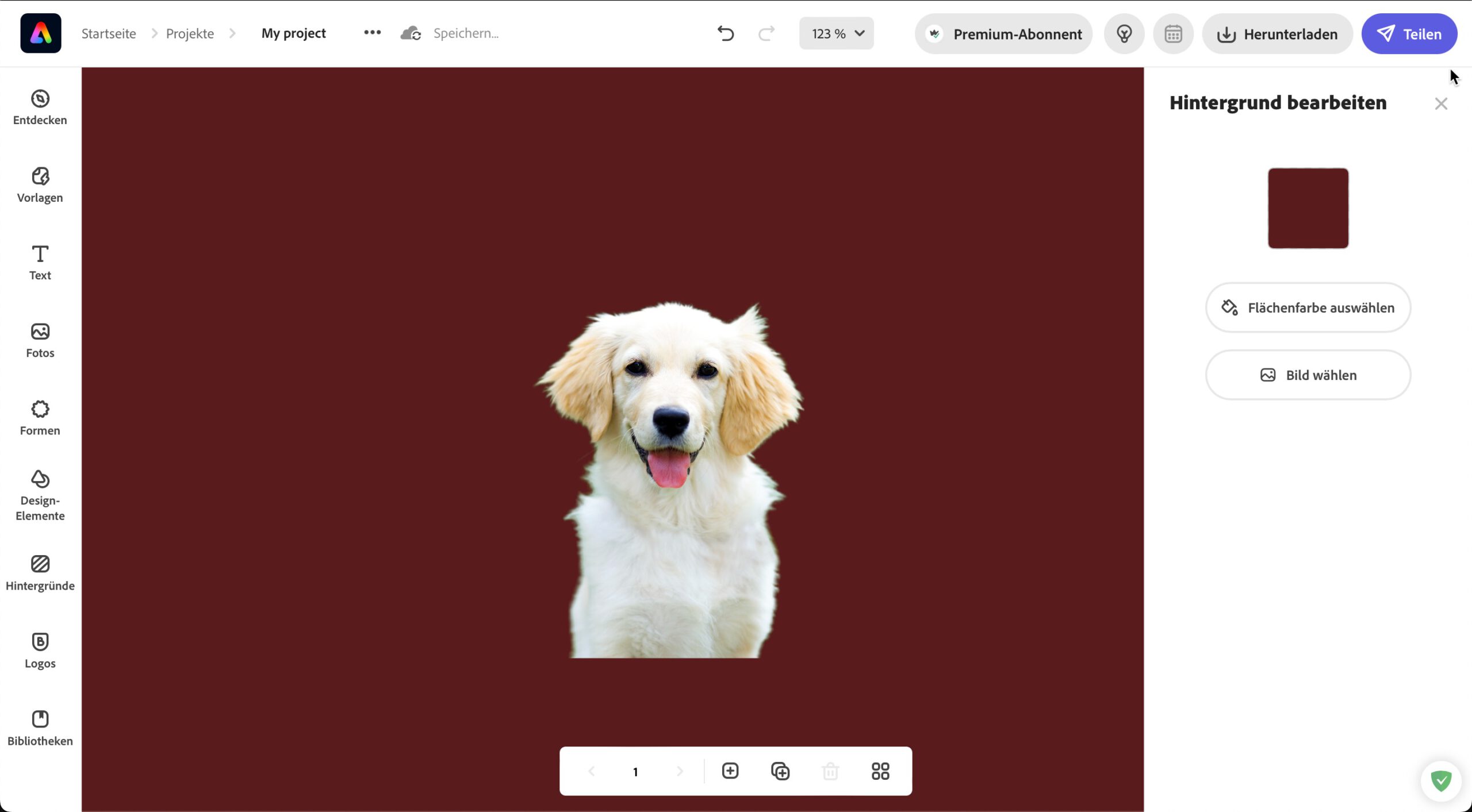Open the Formen shapes panel

pyautogui.click(x=40, y=417)
